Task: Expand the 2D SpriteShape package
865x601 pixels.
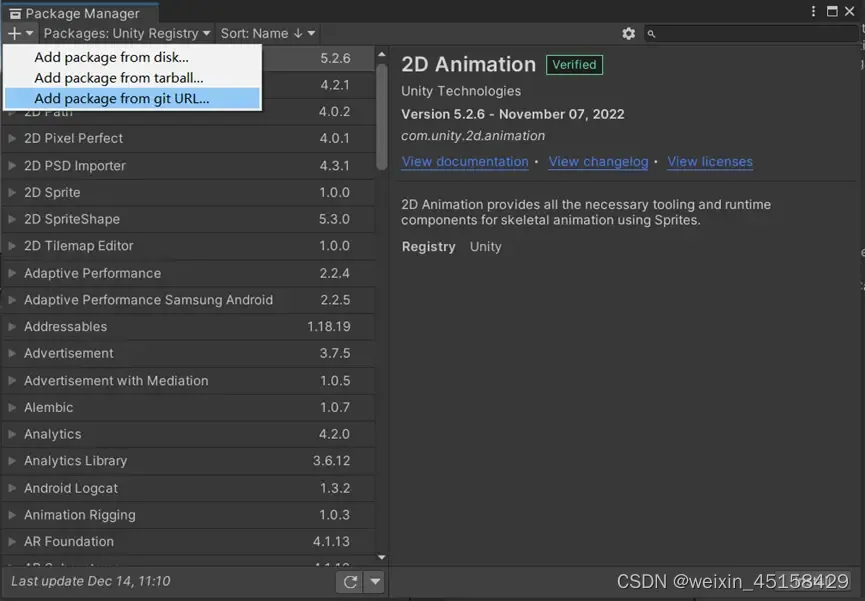Action: [x=12, y=219]
